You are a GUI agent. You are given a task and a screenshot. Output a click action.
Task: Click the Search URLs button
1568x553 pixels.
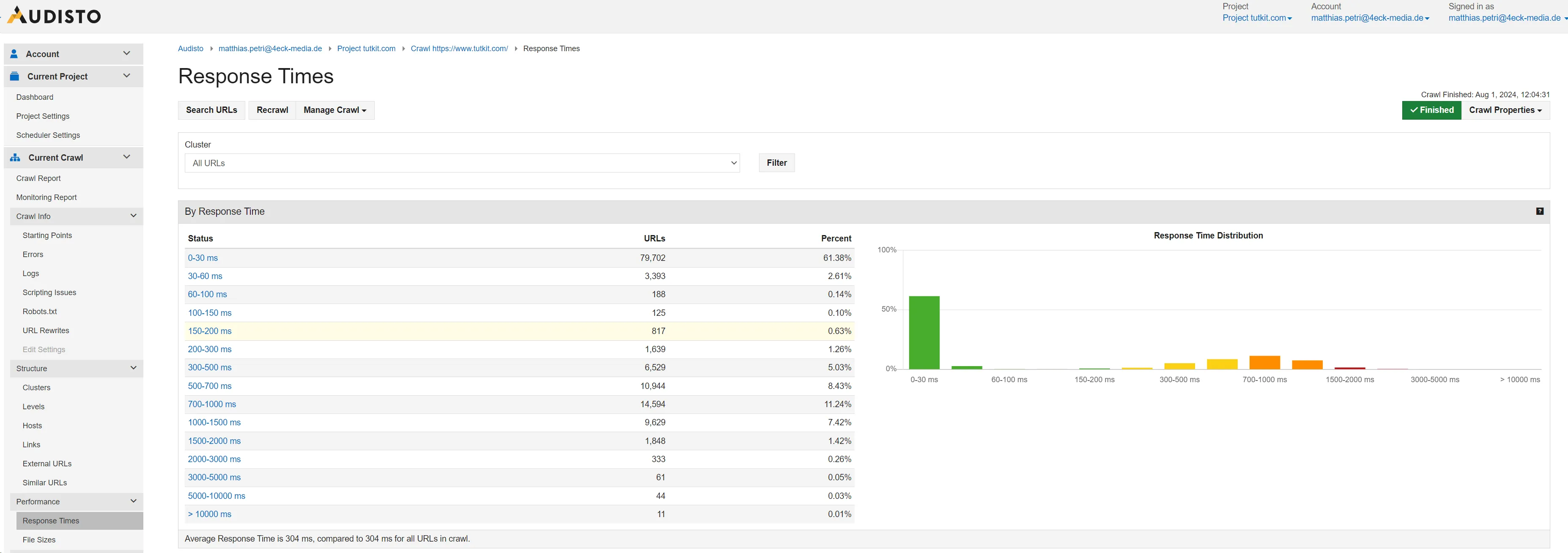(211, 109)
